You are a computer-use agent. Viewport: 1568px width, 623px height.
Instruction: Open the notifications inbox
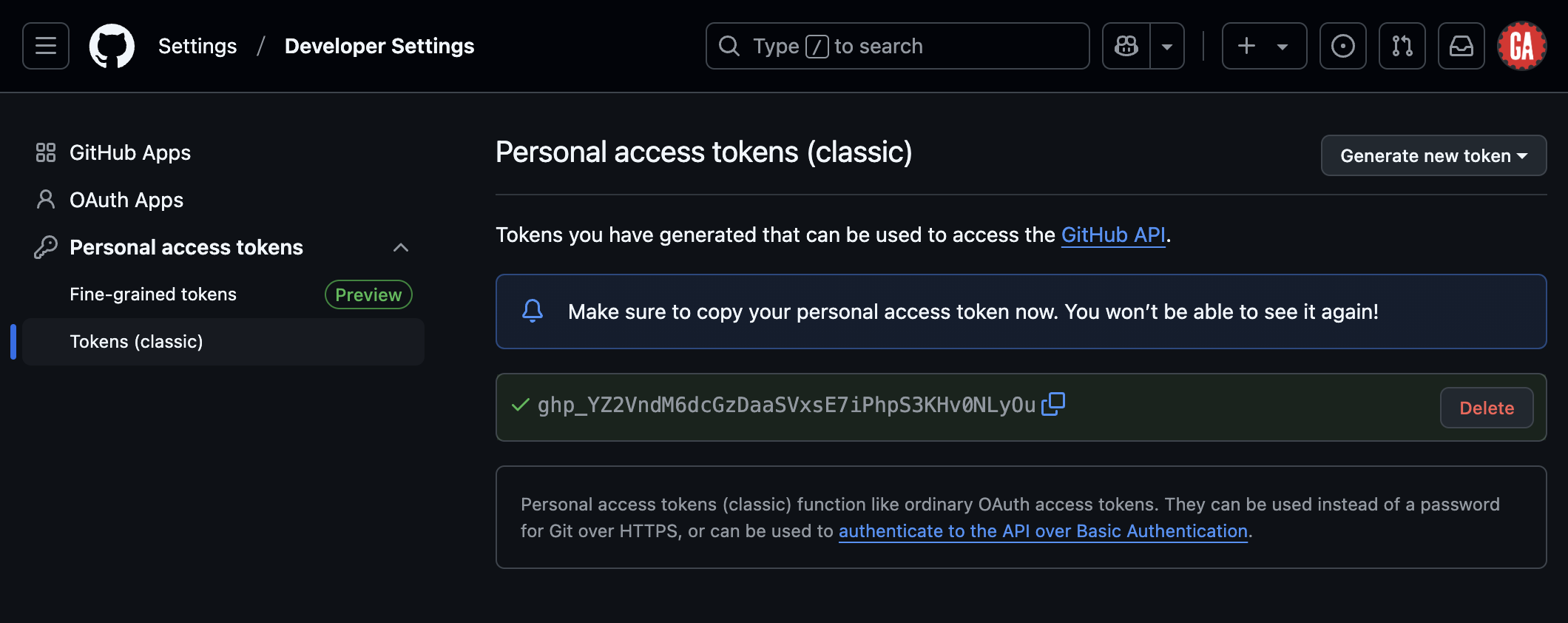click(1461, 46)
